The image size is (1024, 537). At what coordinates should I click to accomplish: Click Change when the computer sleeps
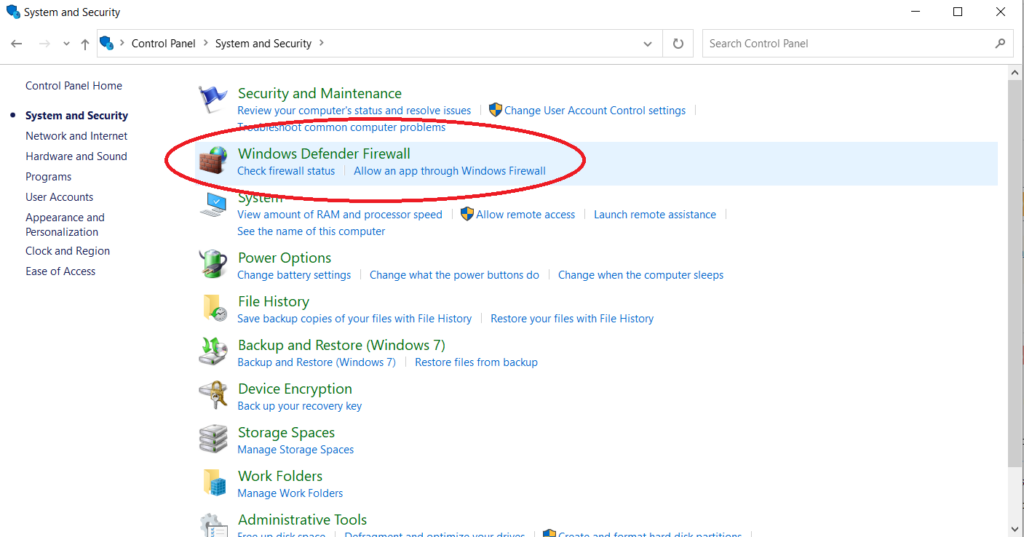641,275
